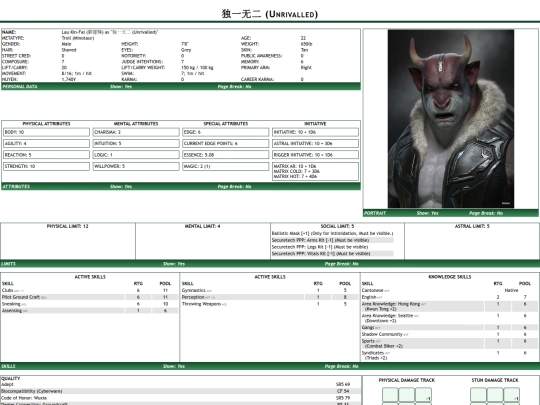Select the WILLPOWER: 5 attribute box

(x=136, y=166)
